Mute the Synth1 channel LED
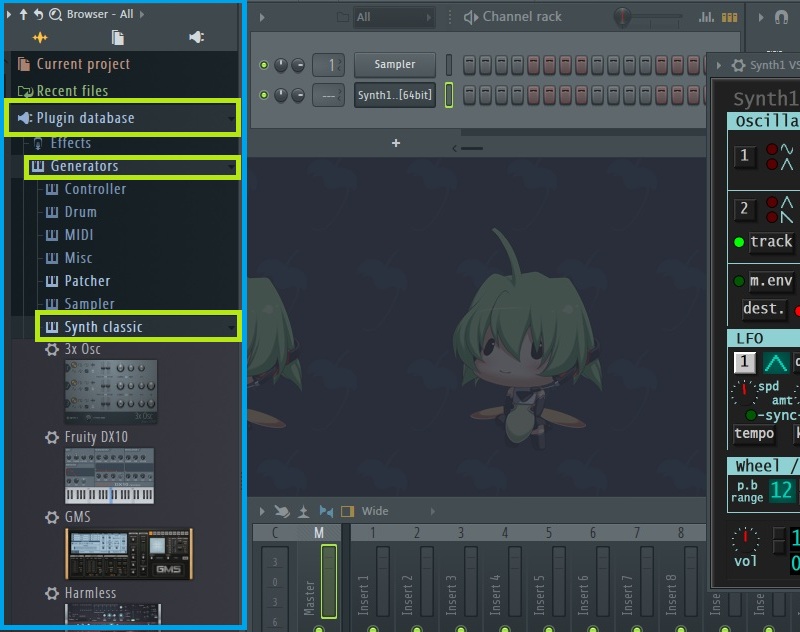The width and height of the screenshot is (800, 632). pyautogui.click(x=264, y=95)
